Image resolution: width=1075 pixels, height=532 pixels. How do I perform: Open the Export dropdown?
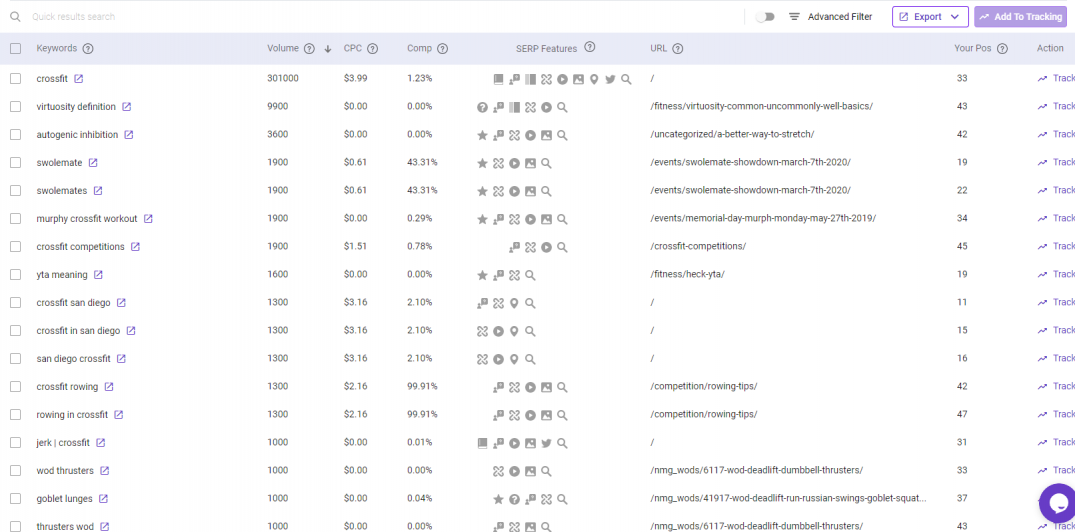(x=930, y=16)
